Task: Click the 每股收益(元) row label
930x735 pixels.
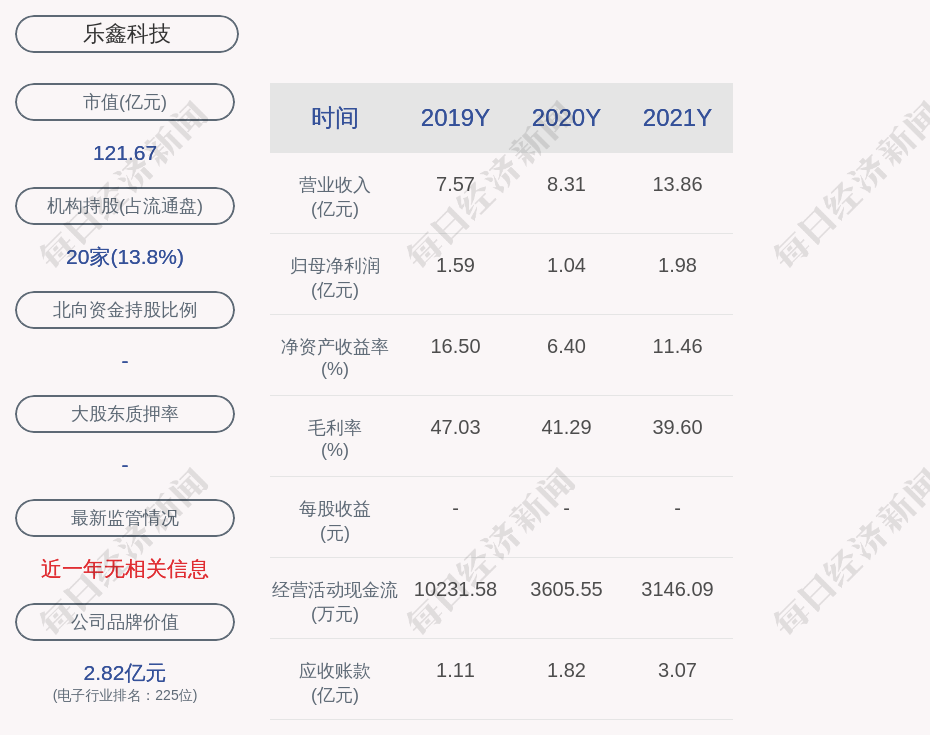Action: point(335,521)
